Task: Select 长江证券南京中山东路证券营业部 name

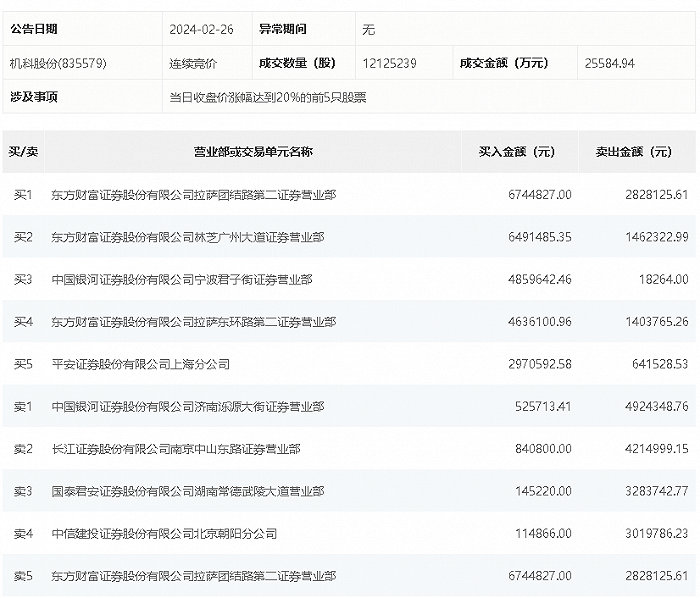Action: pyautogui.click(x=176, y=448)
